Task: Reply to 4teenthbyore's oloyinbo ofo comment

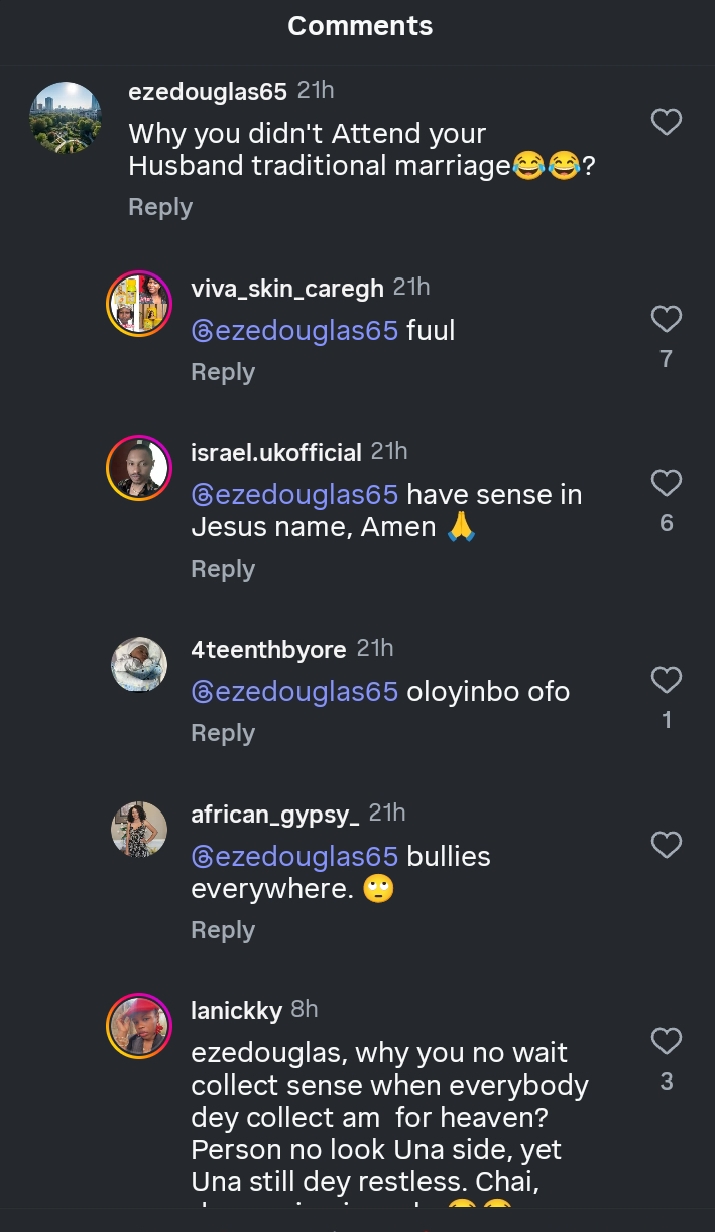Action: click(223, 733)
